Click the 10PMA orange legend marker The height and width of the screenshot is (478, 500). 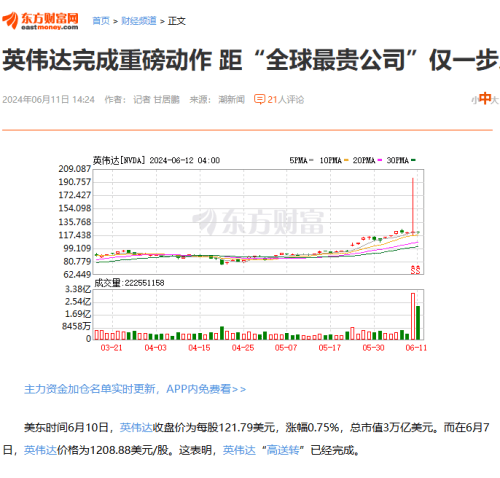[346, 160]
